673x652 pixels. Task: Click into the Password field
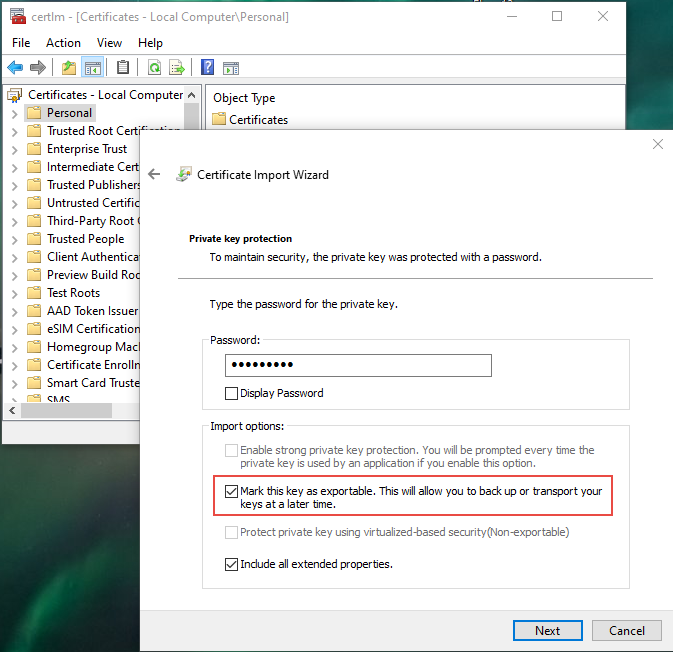[358, 365]
